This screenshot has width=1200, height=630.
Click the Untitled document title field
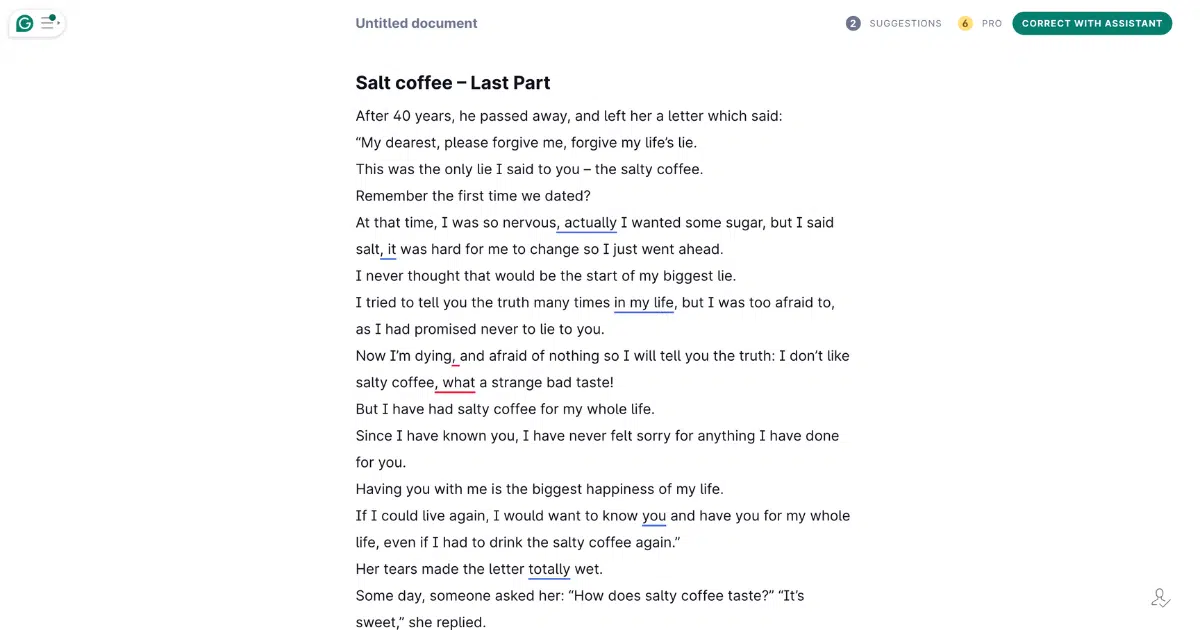coord(416,23)
